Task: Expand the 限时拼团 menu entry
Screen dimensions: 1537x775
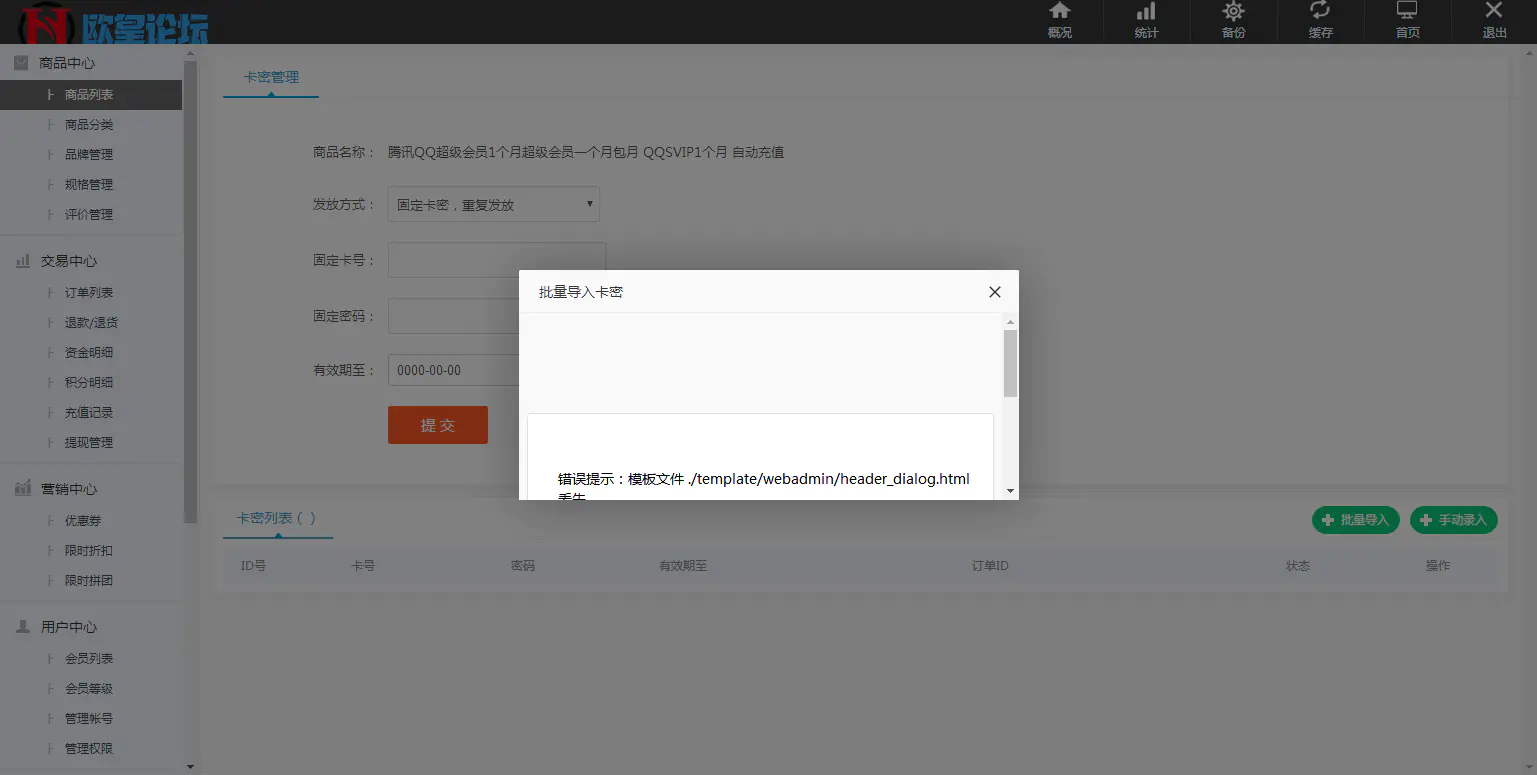Action: pos(90,580)
